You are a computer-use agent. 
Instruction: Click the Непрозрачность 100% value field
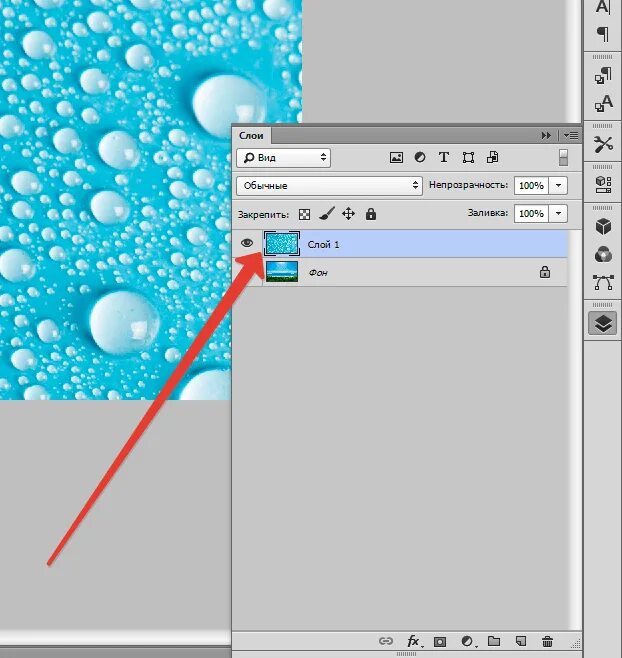coord(531,185)
